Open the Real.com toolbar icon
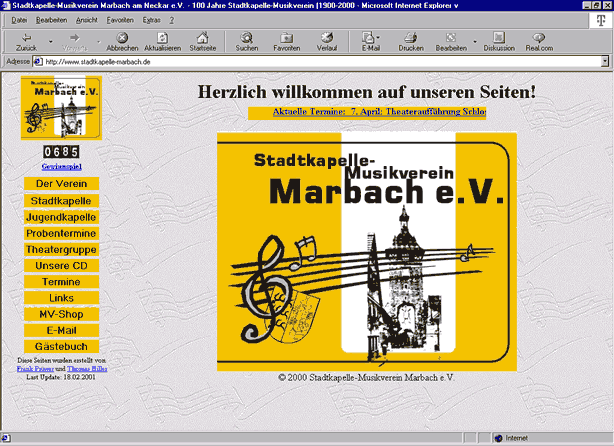The height and width of the screenshot is (446, 614). pyautogui.click(x=539, y=38)
